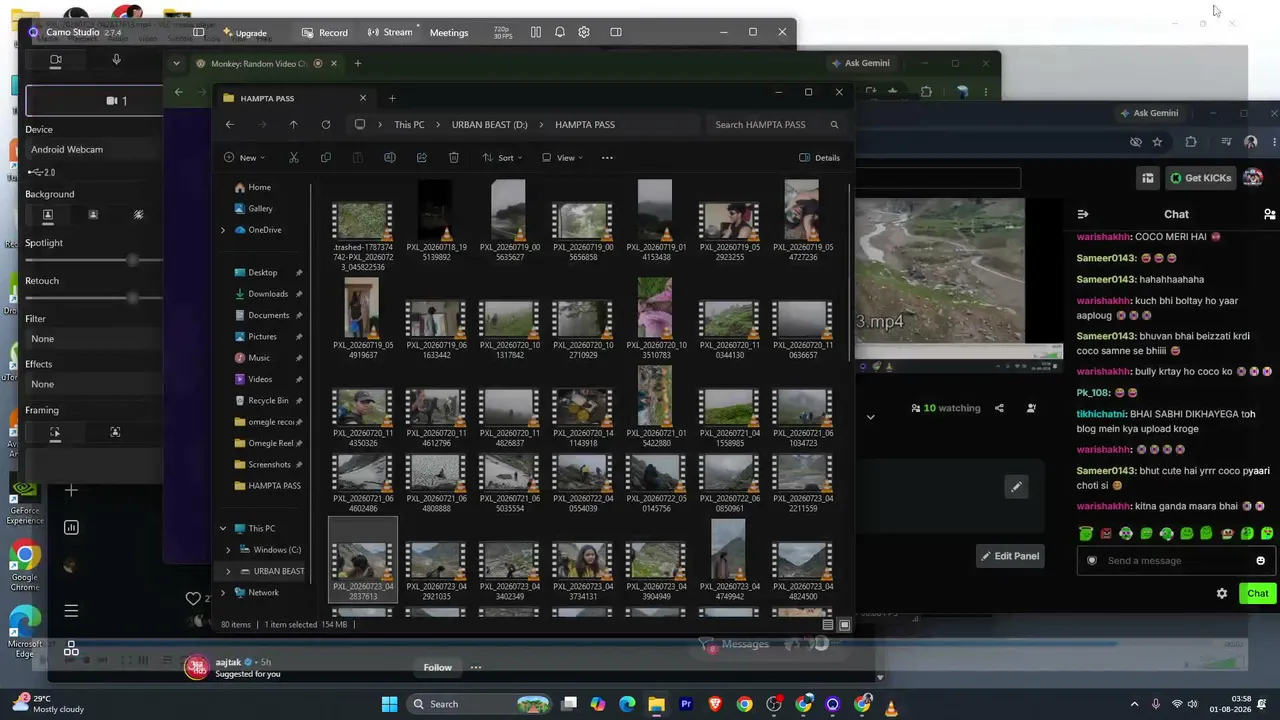
Task: Go back in File Explorer navigation
Action: pos(229,125)
